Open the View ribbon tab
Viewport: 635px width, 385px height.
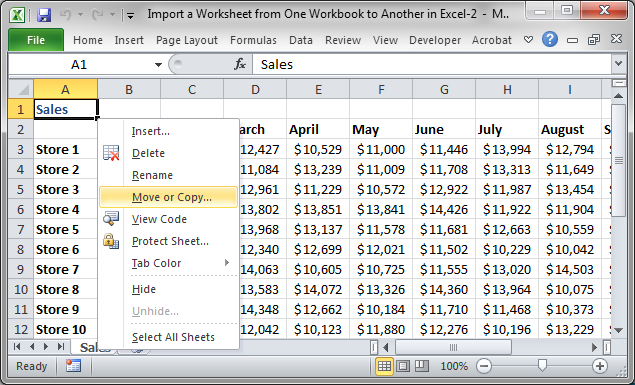pos(385,40)
